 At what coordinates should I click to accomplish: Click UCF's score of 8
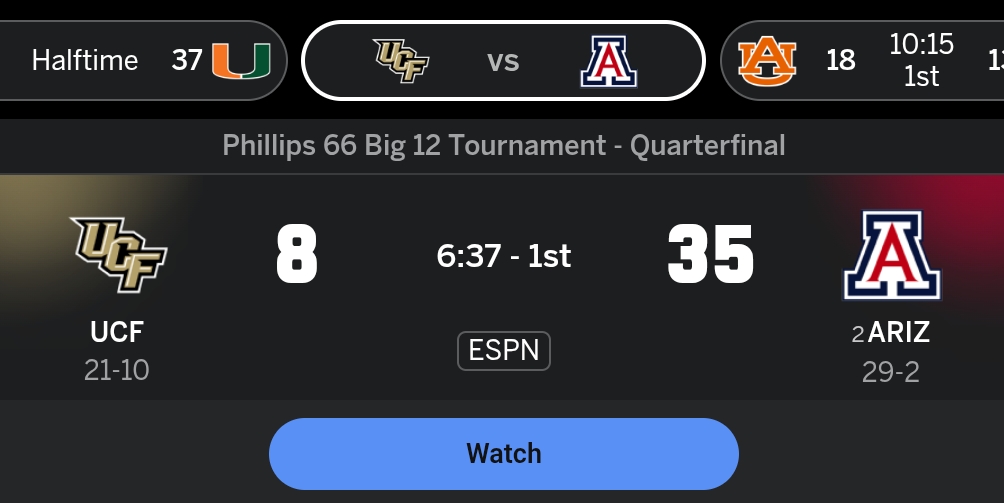coord(297,254)
